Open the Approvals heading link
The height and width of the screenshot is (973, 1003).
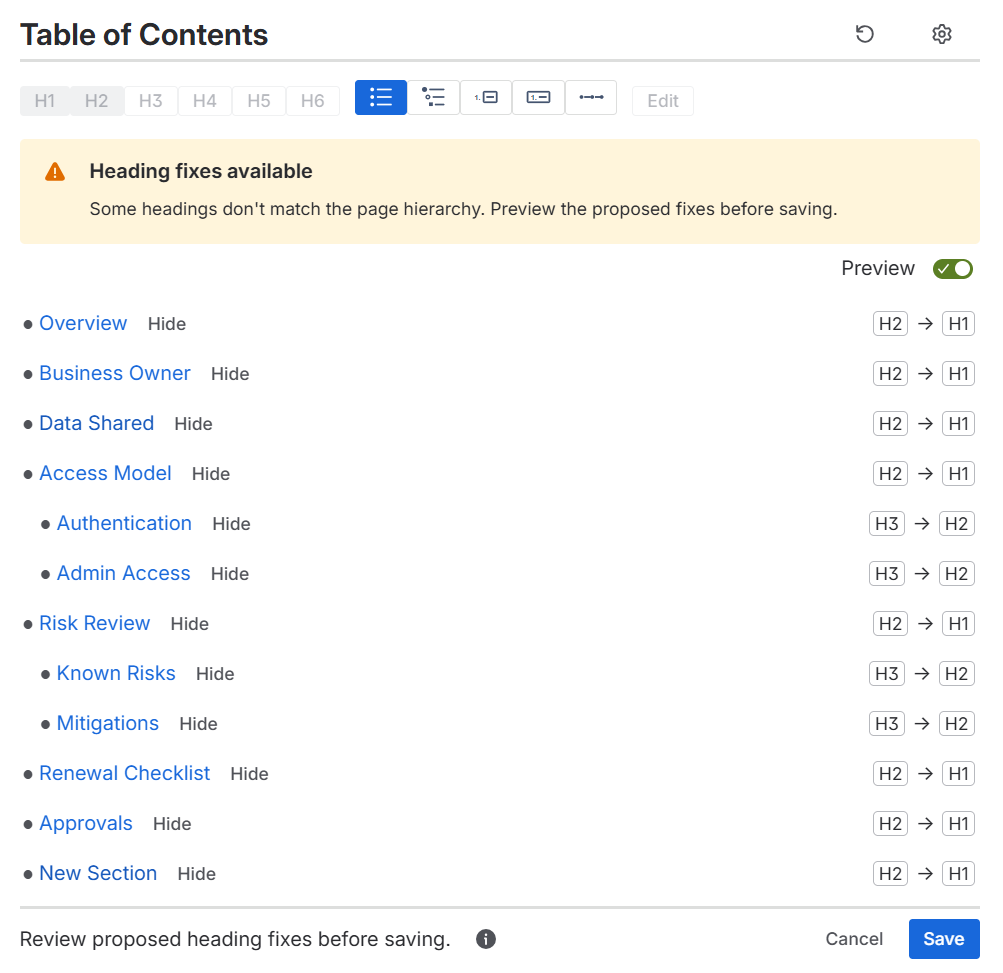point(86,823)
